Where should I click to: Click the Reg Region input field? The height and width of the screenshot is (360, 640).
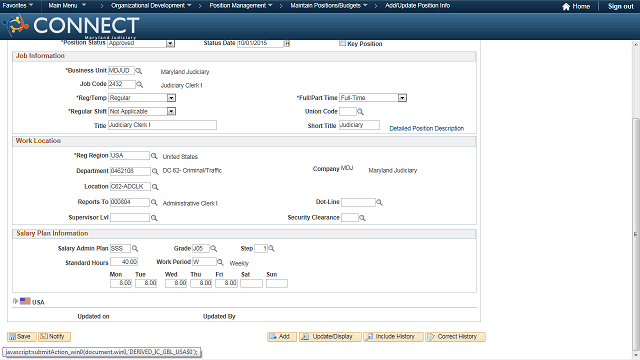[130, 156]
